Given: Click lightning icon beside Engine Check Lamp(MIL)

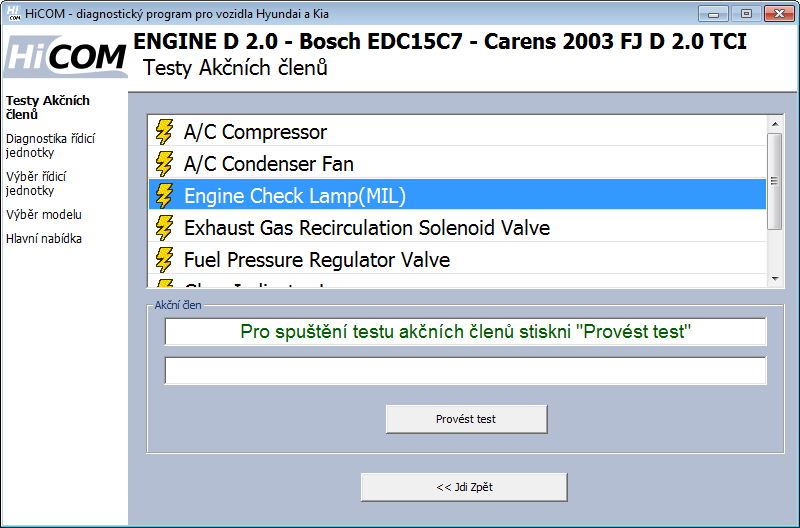Looking at the screenshot, I should tap(163, 196).
